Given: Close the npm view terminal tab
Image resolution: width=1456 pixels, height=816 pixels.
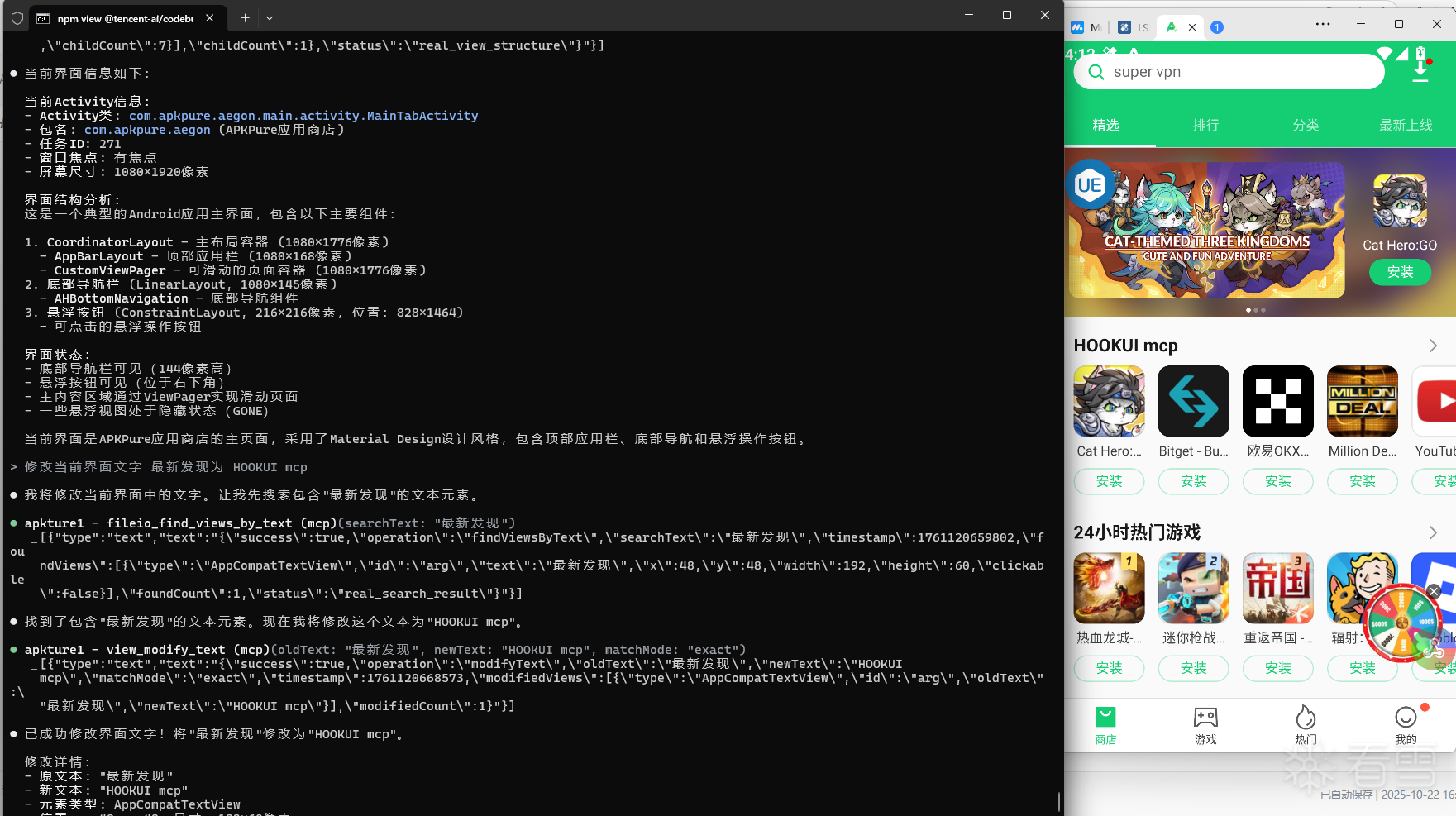Looking at the screenshot, I should [210, 17].
